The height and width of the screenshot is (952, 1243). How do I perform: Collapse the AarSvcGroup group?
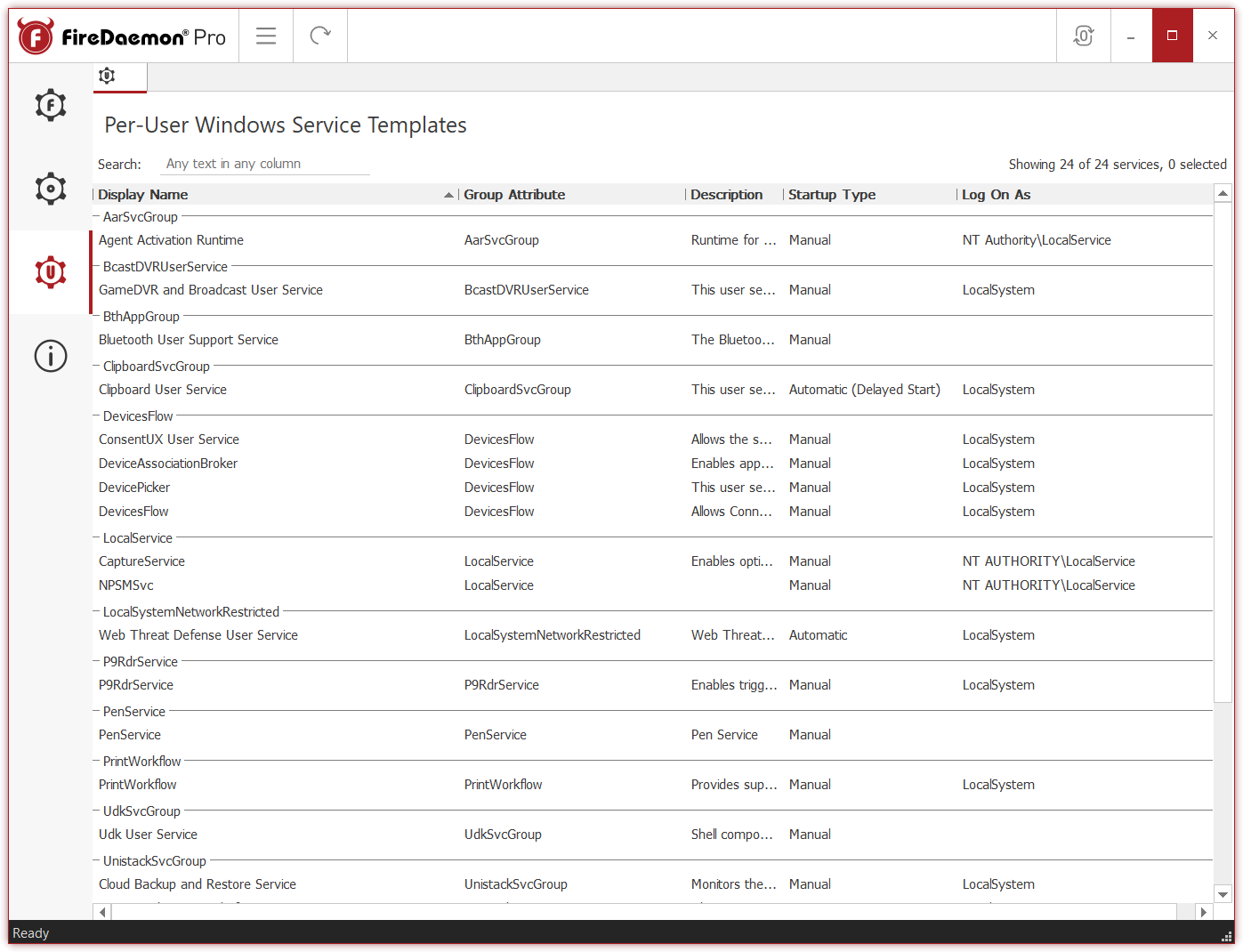[x=96, y=216]
